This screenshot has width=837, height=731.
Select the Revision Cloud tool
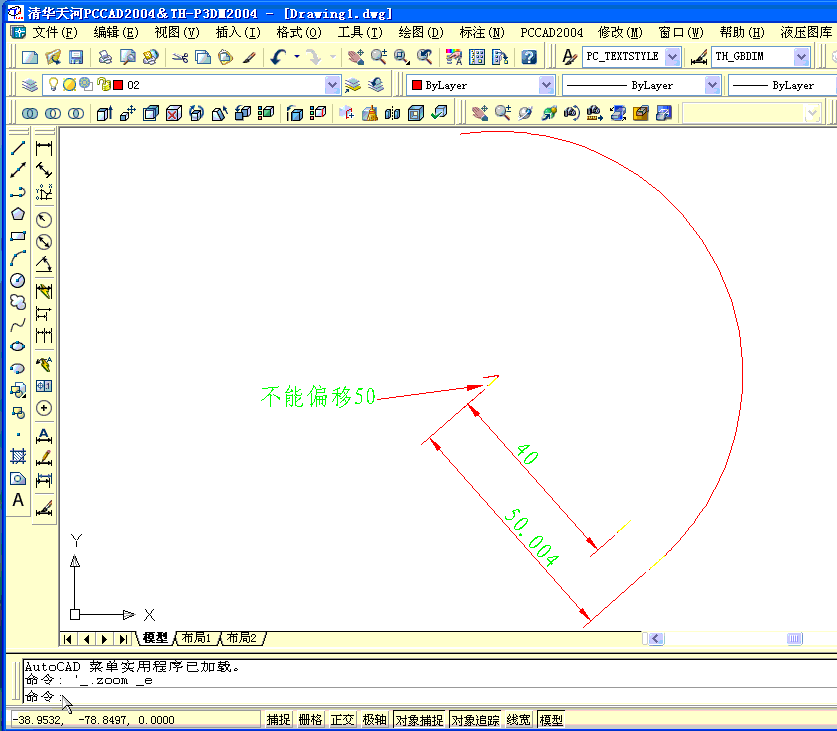pyautogui.click(x=18, y=302)
